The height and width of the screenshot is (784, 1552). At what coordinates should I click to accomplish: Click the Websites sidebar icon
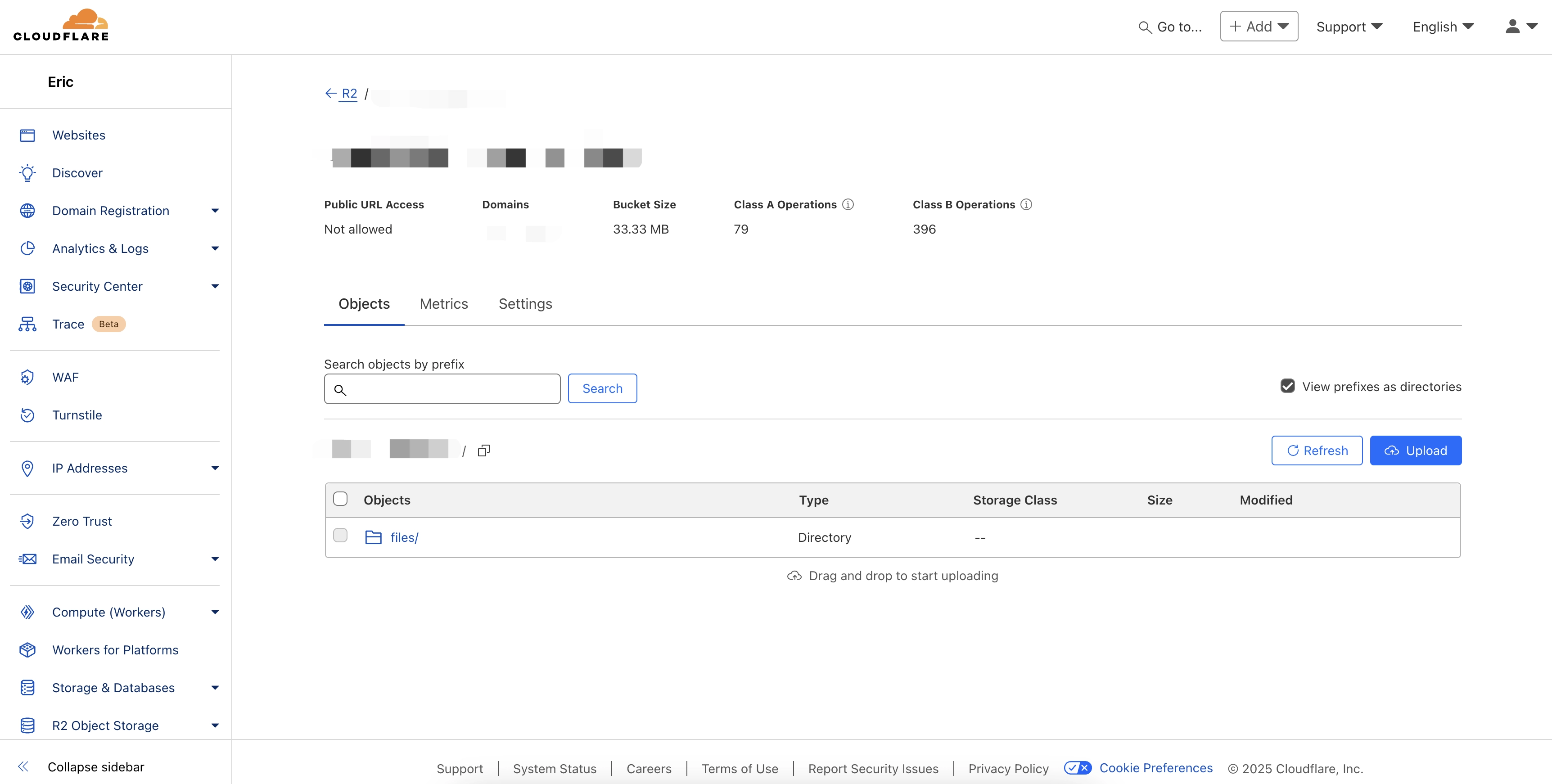(x=28, y=135)
